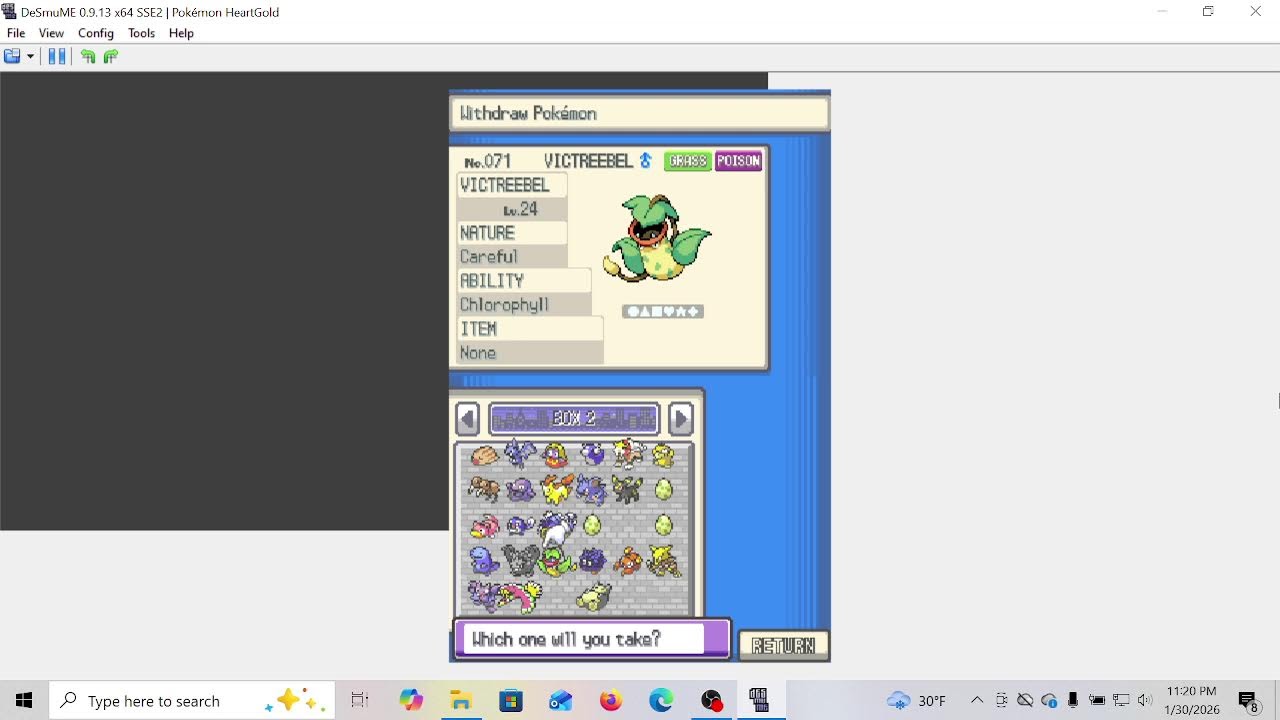Select the egg above the Gastly icon

[592, 525]
